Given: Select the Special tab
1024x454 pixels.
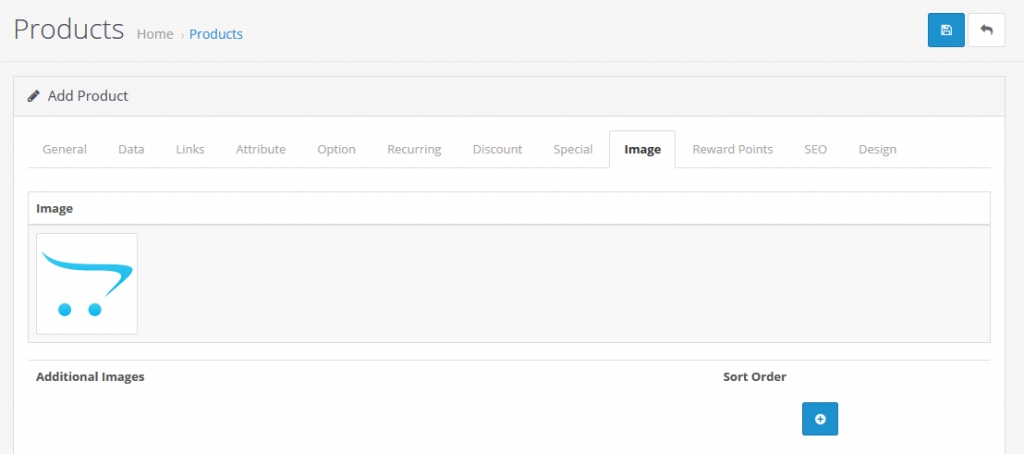Looking at the screenshot, I should pos(573,149).
